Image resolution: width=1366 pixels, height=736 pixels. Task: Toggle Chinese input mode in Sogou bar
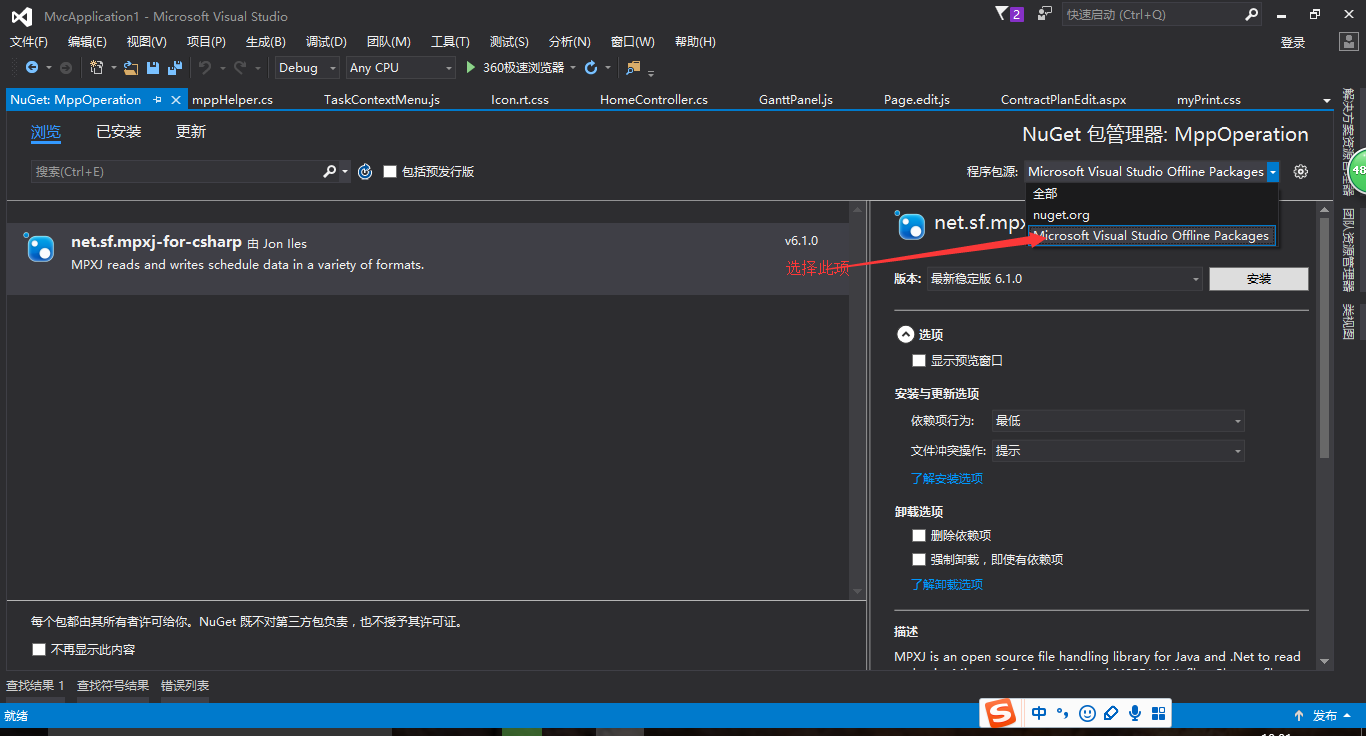(x=1040, y=713)
